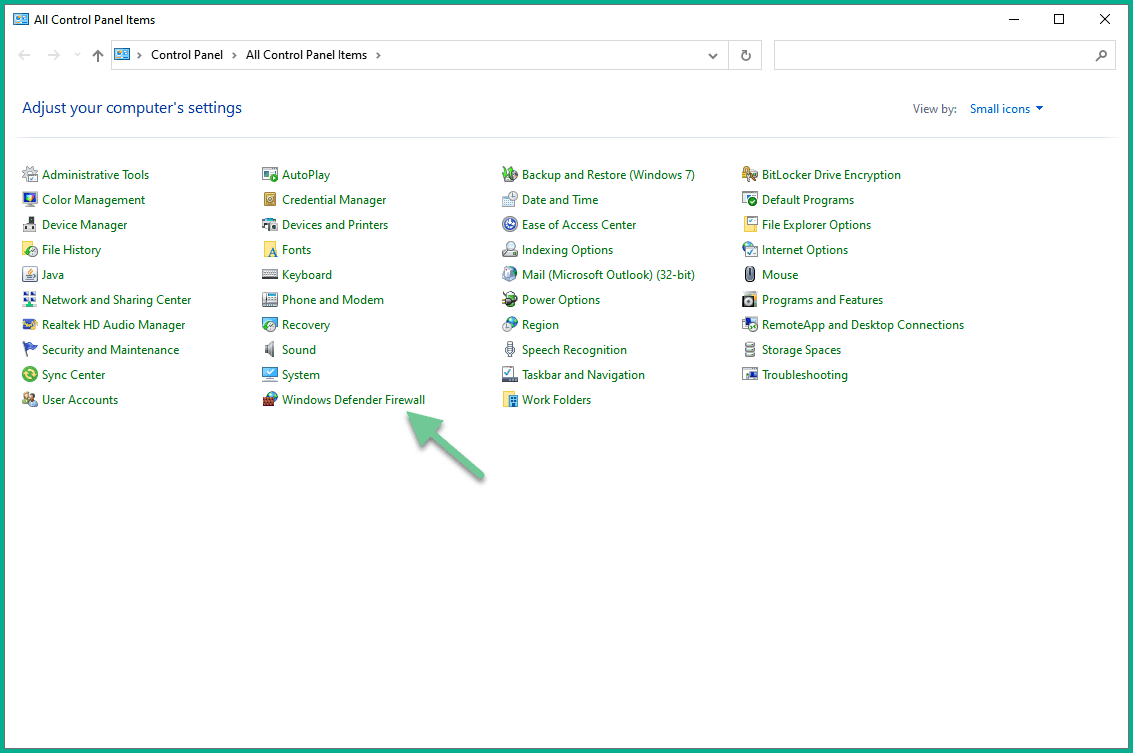Viewport: 1133px width, 753px height.
Task: Click the Realtek HD Audio Manager icon
Action: [x=30, y=325]
